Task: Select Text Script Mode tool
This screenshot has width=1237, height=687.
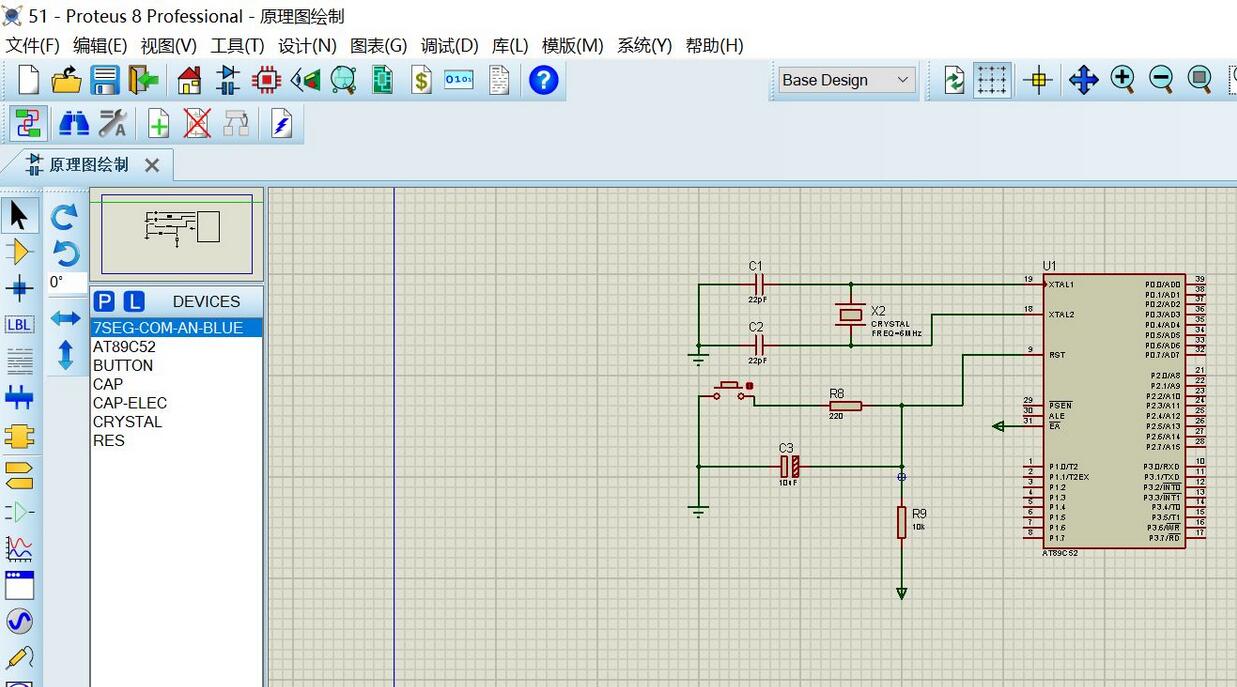Action: coord(19,361)
